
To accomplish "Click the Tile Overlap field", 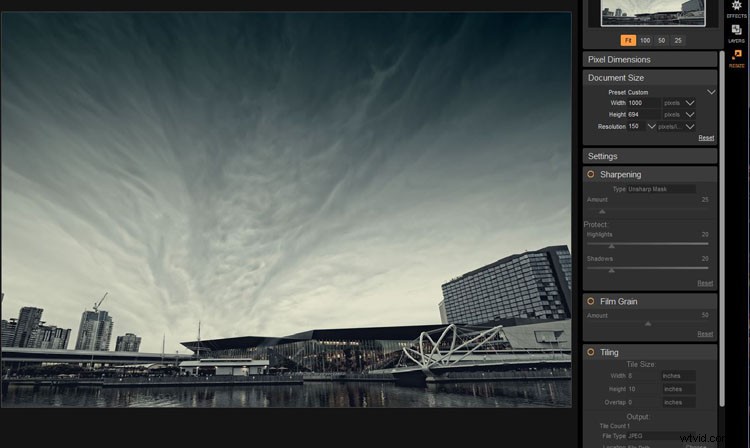I will coord(644,403).
